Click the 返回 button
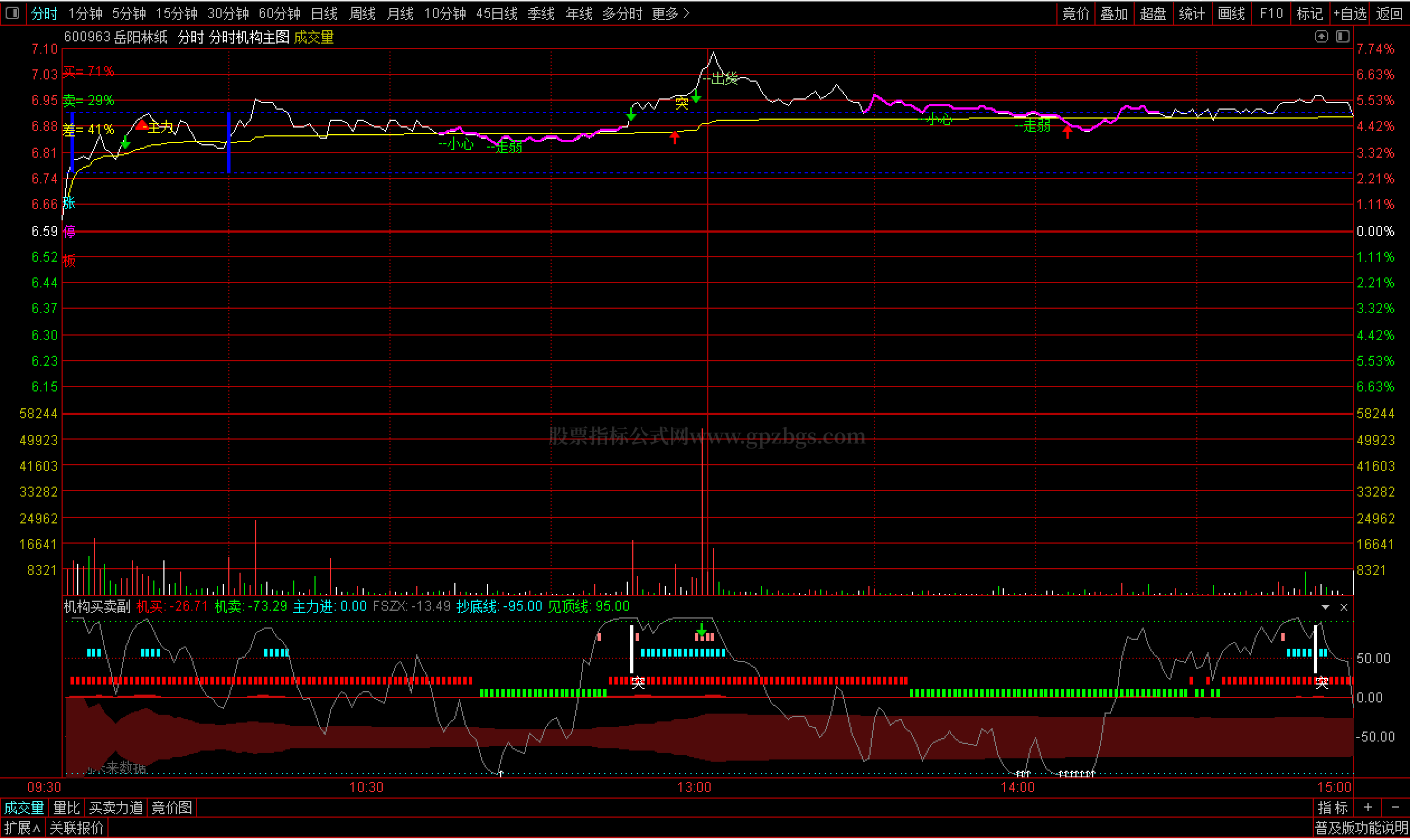 tap(1389, 13)
